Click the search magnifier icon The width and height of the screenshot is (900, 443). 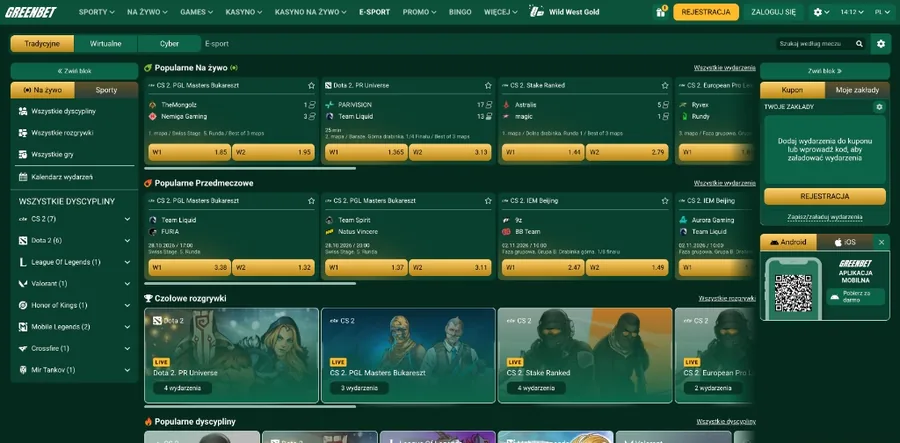pyautogui.click(x=859, y=44)
